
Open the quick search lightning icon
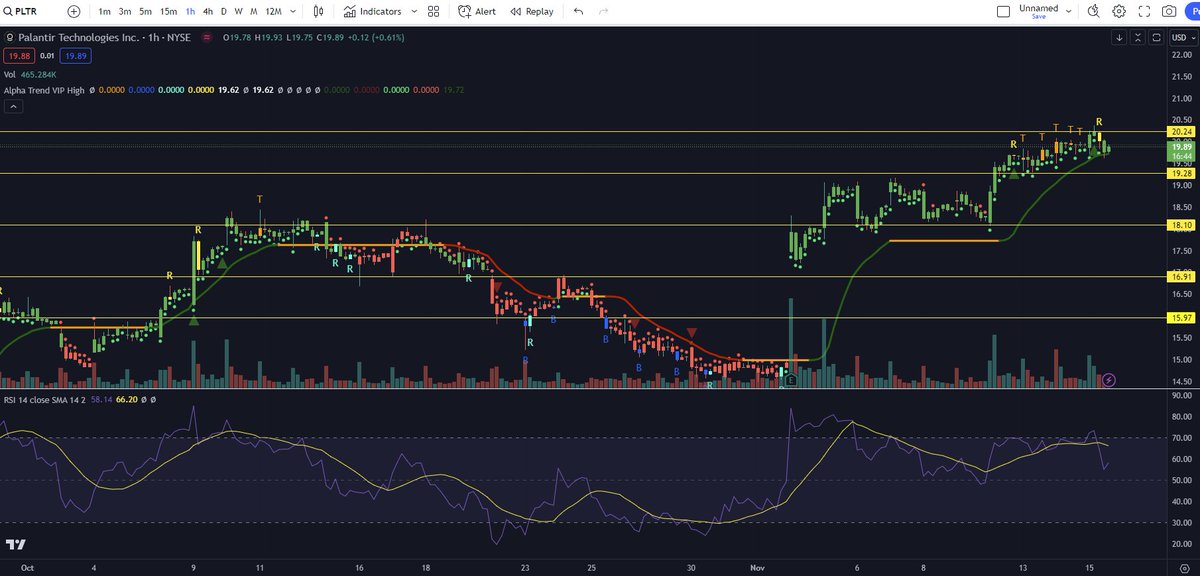[1093, 12]
